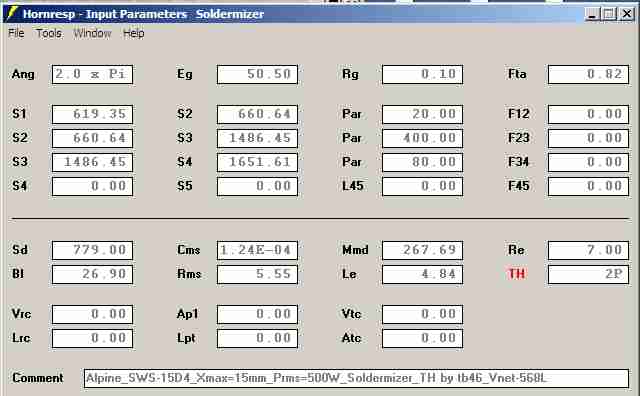Click the Comment label

(x=38, y=378)
